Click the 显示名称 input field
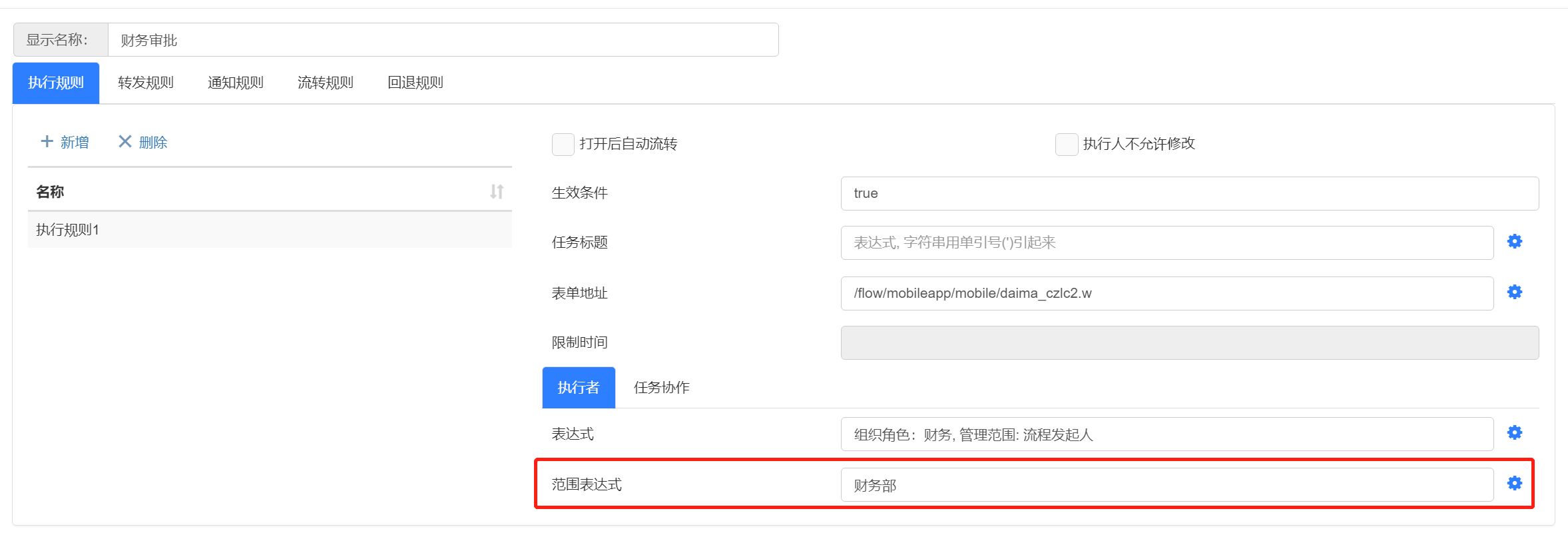Viewport: 1568px width, 555px height. 442,40
